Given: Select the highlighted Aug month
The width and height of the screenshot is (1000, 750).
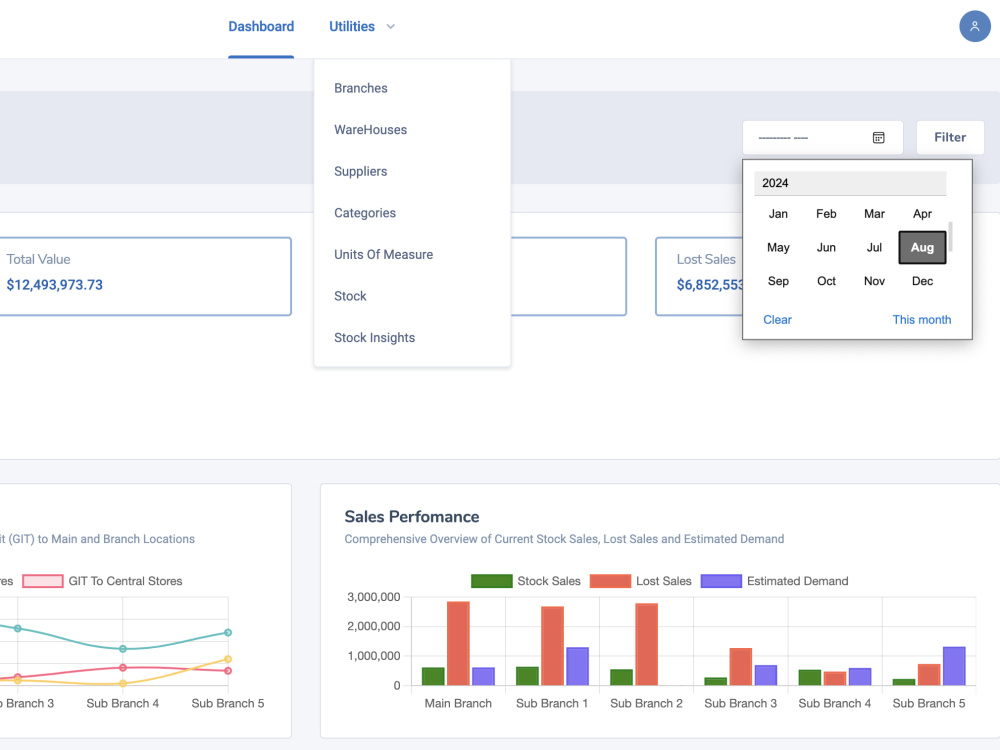Looking at the screenshot, I should (x=922, y=247).
